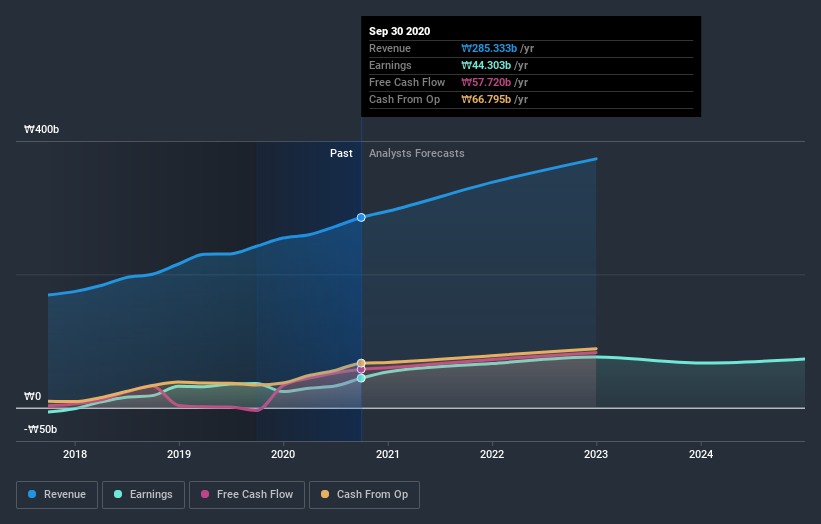This screenshot has width=821, height=524.
Task: Click the -₩50b y-axis label
Action: pyautogui.click(x=40, y=429)
